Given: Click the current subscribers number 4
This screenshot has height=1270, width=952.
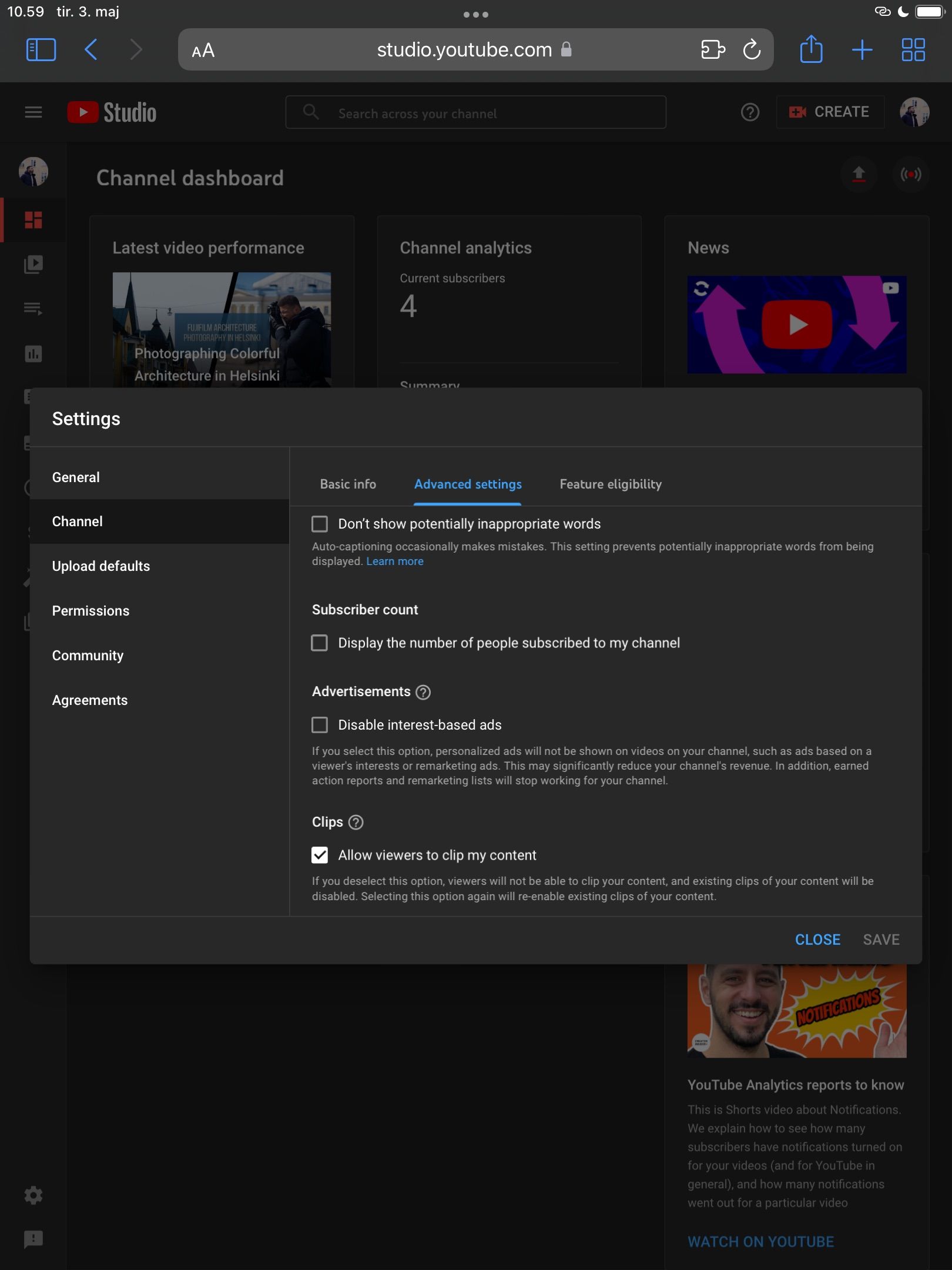Looking at the screenshot, I should (x=408, y=306).
